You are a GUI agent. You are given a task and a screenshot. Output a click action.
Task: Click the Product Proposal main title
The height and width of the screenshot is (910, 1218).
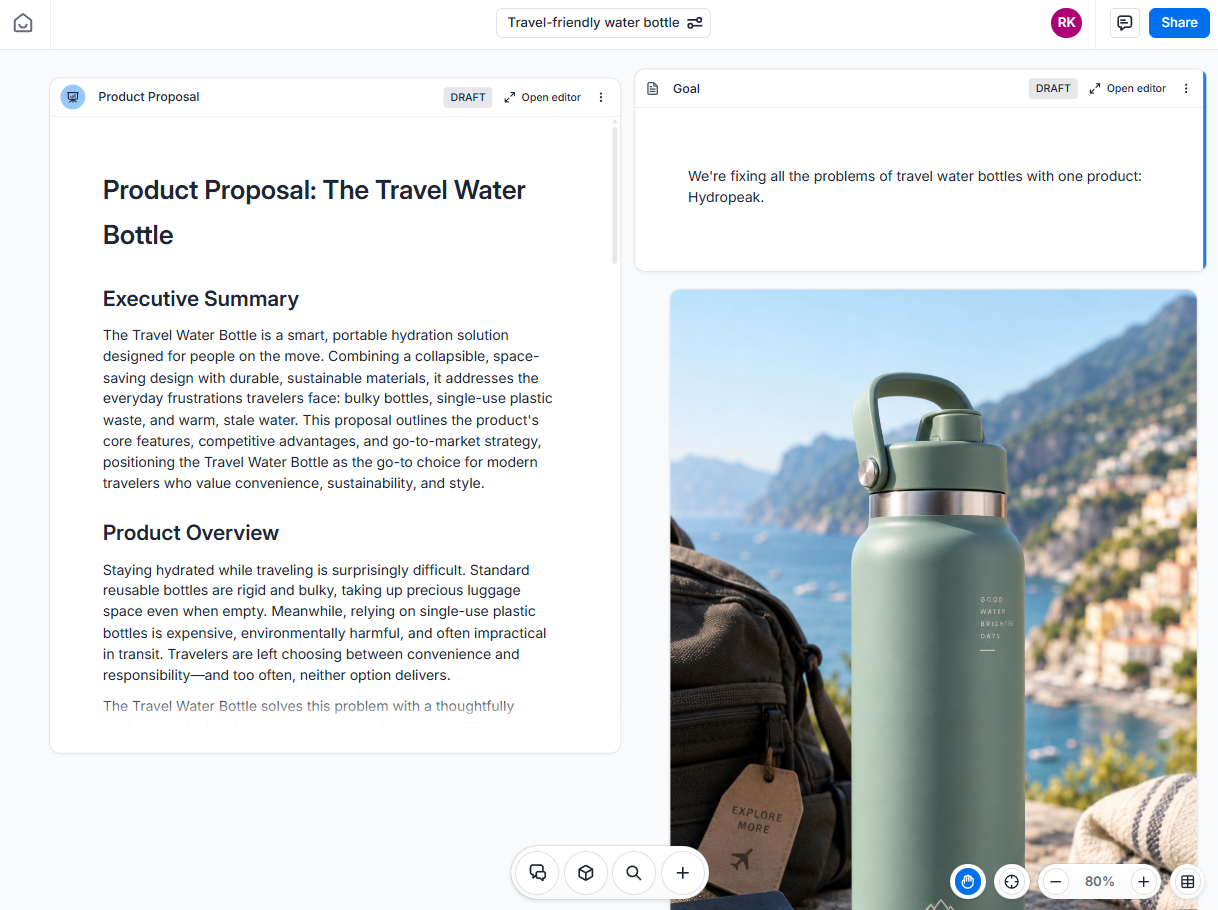[314, 212]
